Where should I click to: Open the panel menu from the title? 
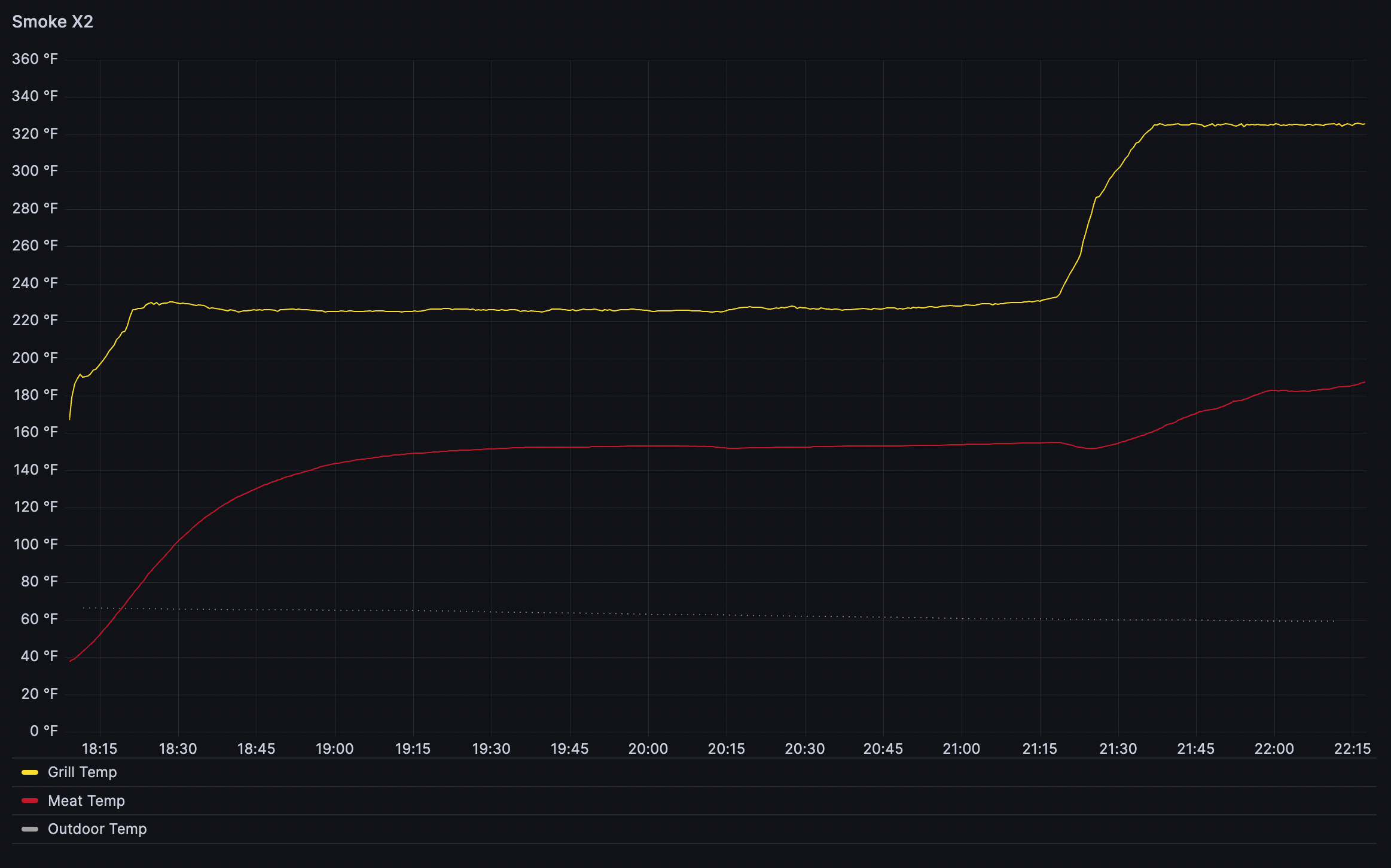tap(53, 22)
